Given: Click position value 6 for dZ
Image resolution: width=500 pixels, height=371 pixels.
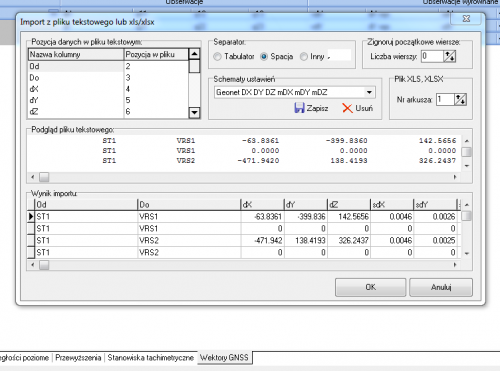Looking at the screenshot, I should 156,112.
